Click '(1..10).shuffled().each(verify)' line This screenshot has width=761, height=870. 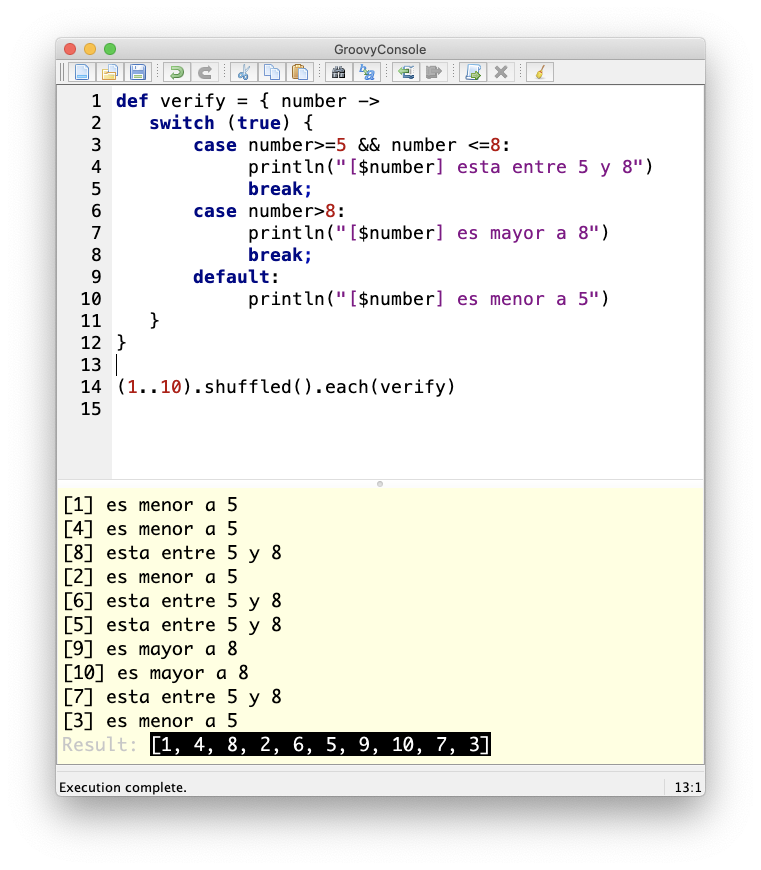[286, 387]
